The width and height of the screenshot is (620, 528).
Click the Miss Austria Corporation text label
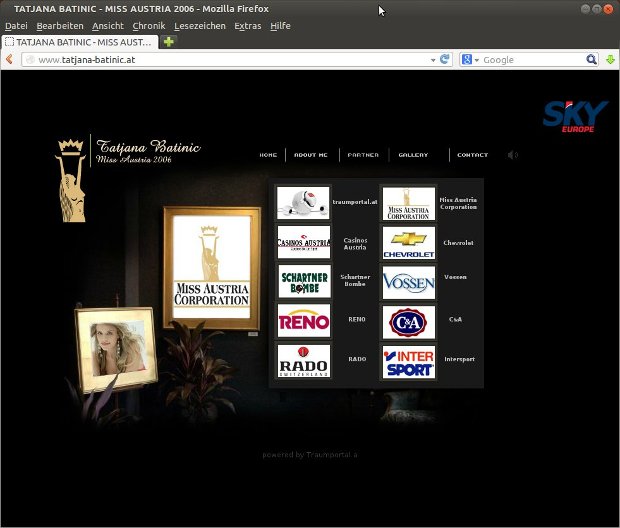click(458, 203)
